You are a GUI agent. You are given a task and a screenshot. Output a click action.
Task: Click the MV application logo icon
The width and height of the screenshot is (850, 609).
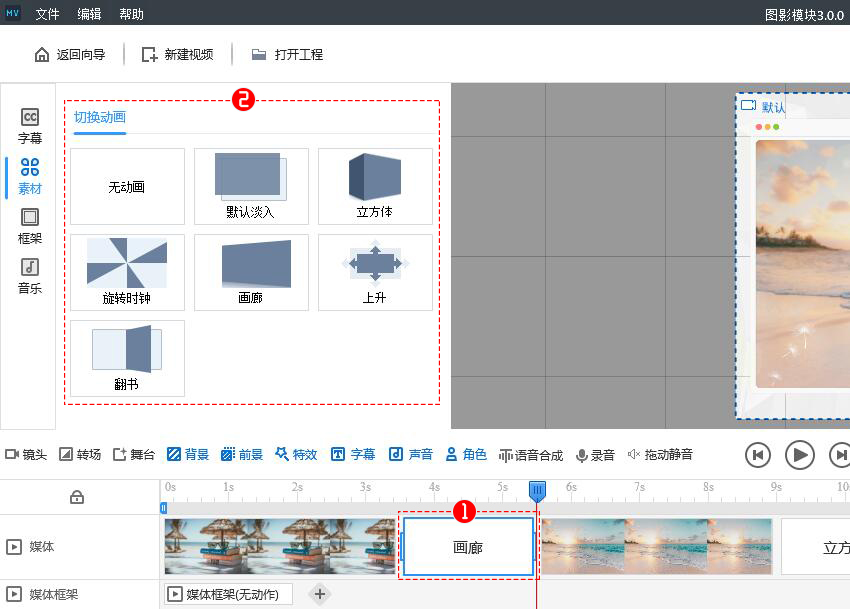click(x=12, y=13)
